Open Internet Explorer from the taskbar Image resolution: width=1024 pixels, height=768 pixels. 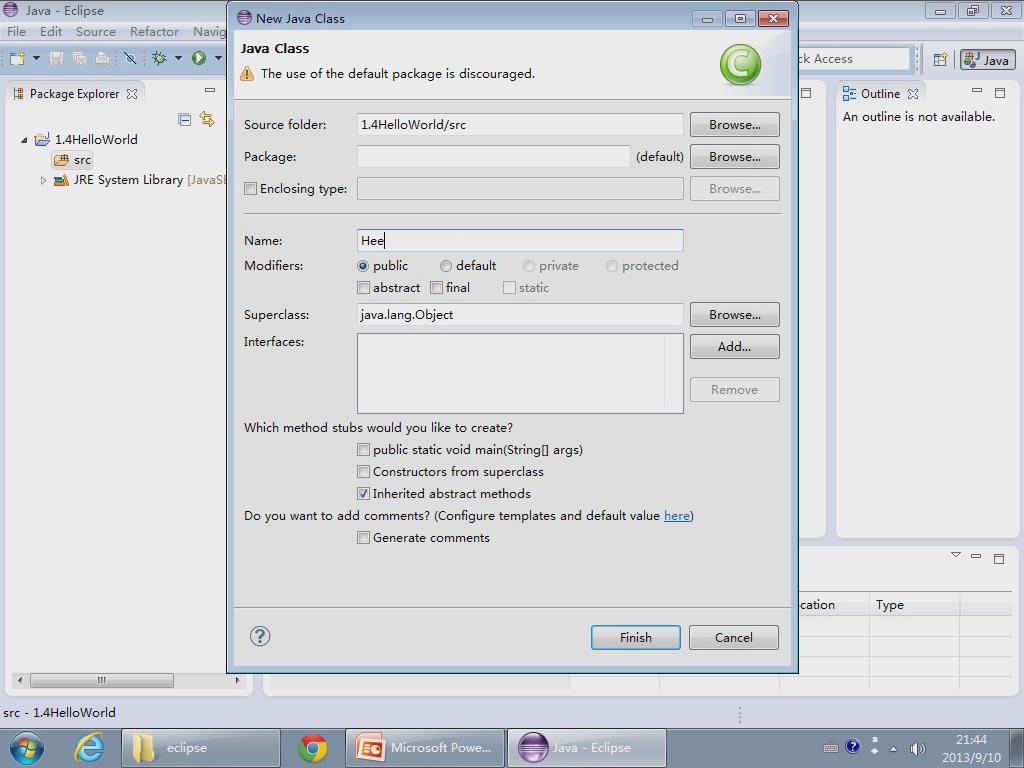click(89, 748)
